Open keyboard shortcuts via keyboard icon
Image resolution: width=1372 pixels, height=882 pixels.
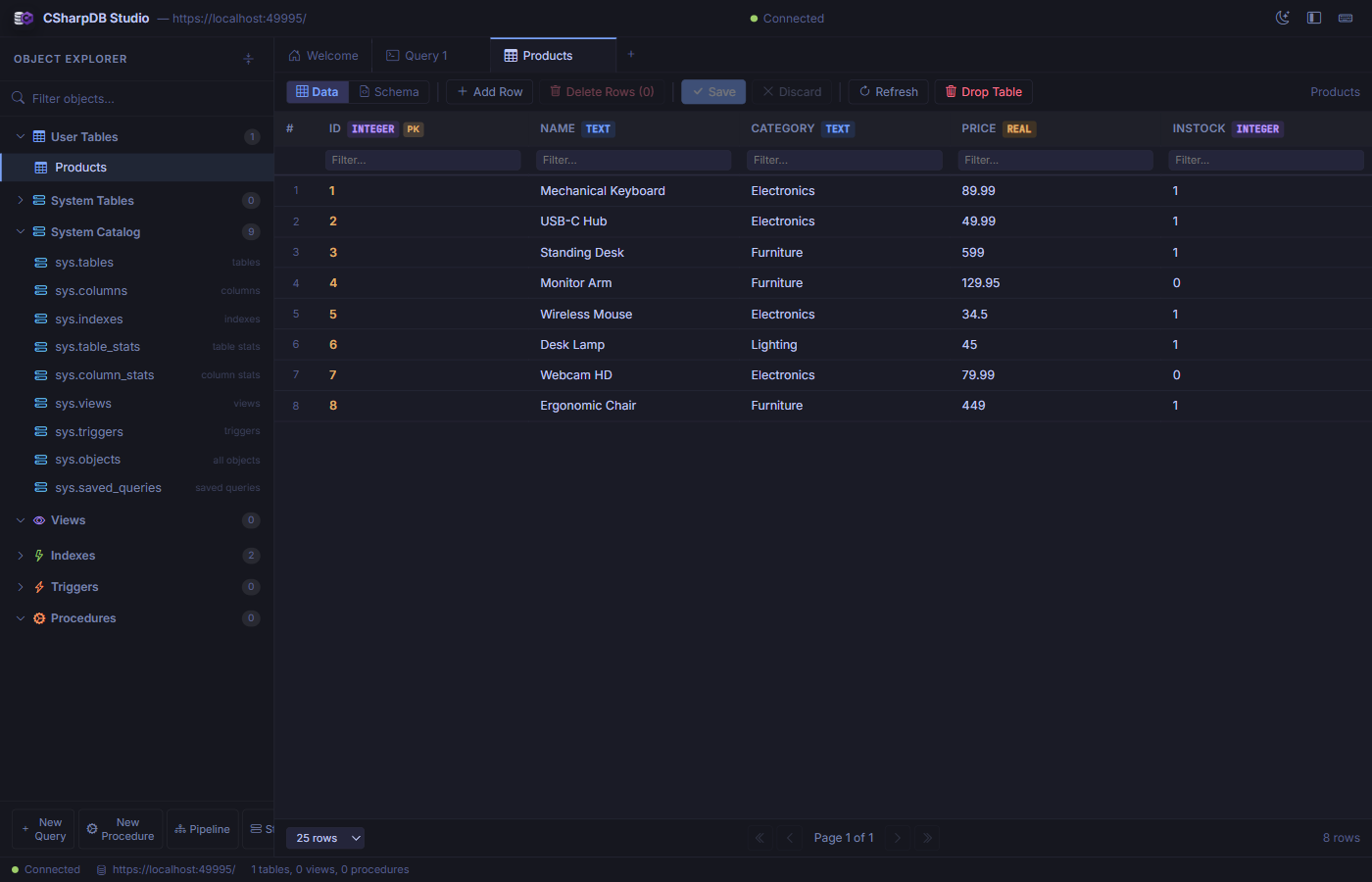click(1346, 18)
